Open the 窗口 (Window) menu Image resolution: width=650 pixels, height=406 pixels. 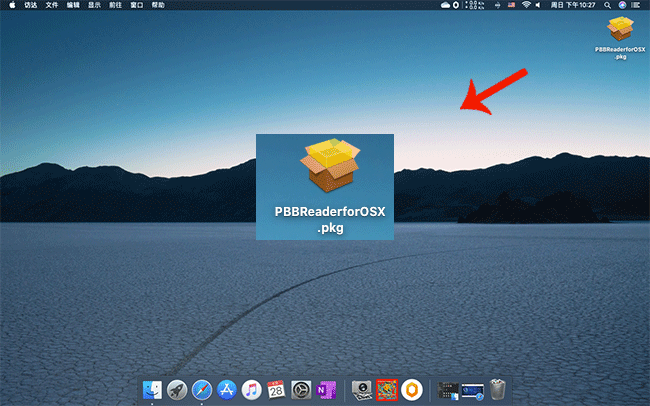pyautogui.click(x=137, y=5)
